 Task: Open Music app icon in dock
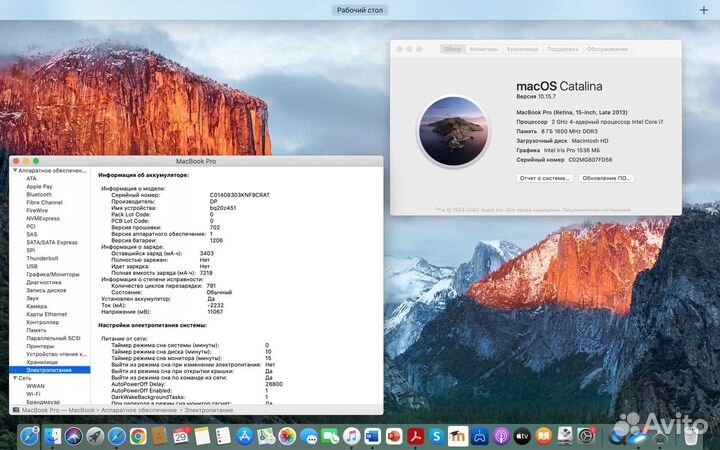(352, 436)
